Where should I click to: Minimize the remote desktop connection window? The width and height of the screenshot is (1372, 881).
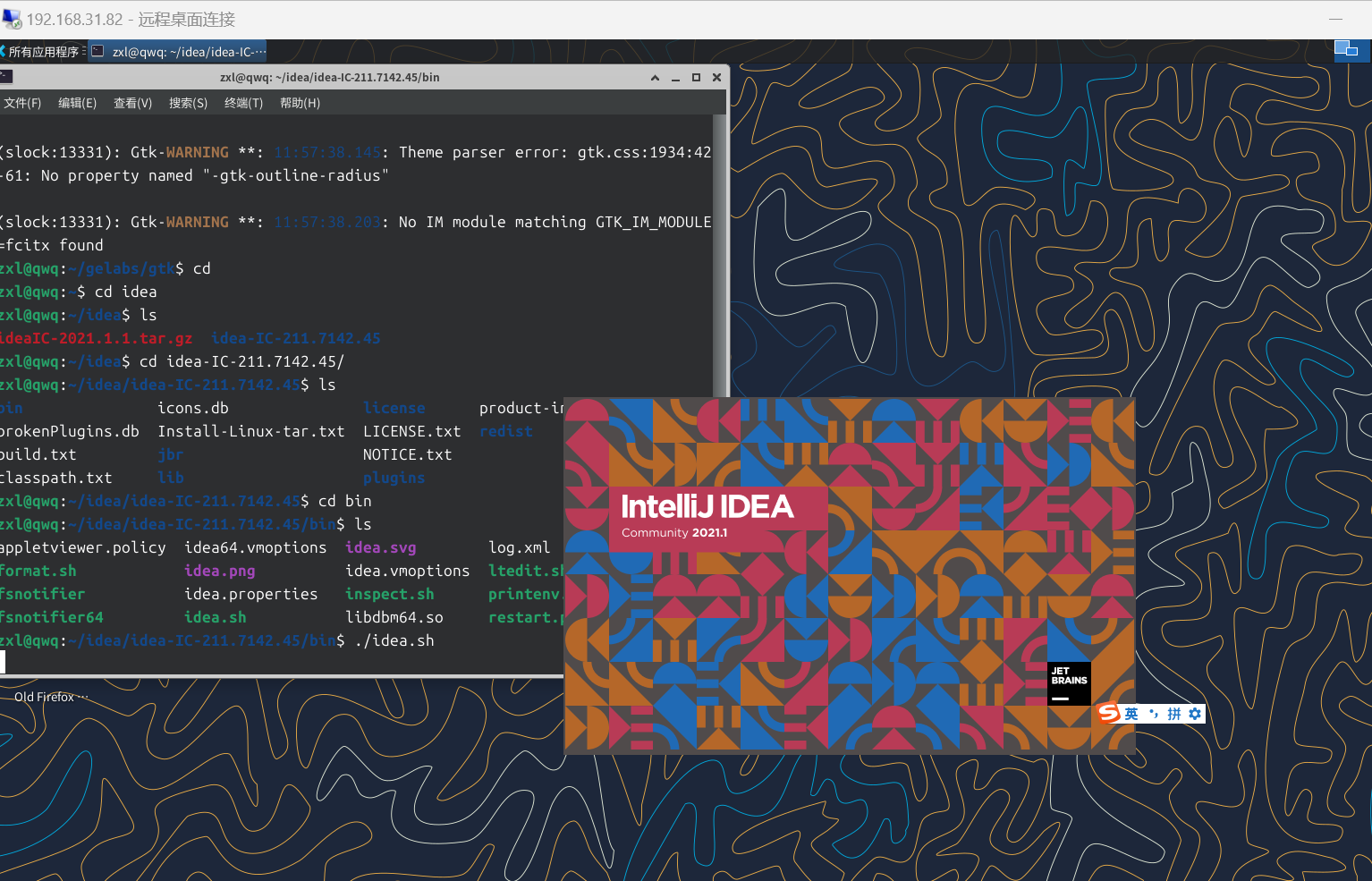click(x=1335, y=19)
